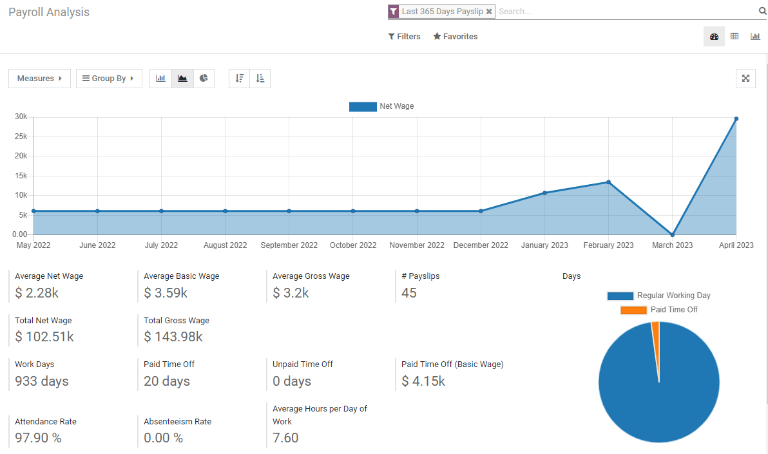Click the search magnifier icon
The width and height of the screenshot is (768, 454).
(x=762, y=12)
